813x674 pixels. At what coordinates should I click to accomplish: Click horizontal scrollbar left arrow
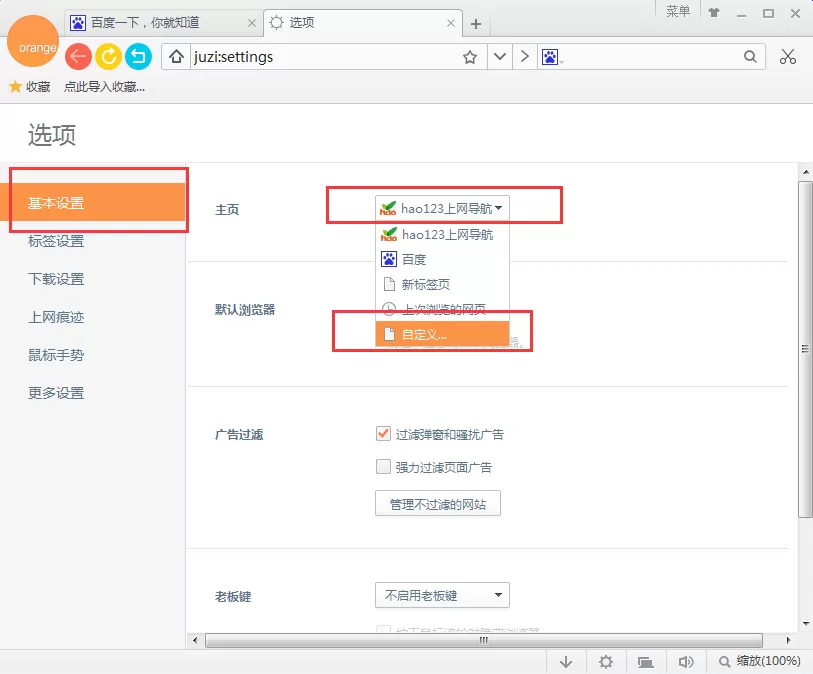195,640
